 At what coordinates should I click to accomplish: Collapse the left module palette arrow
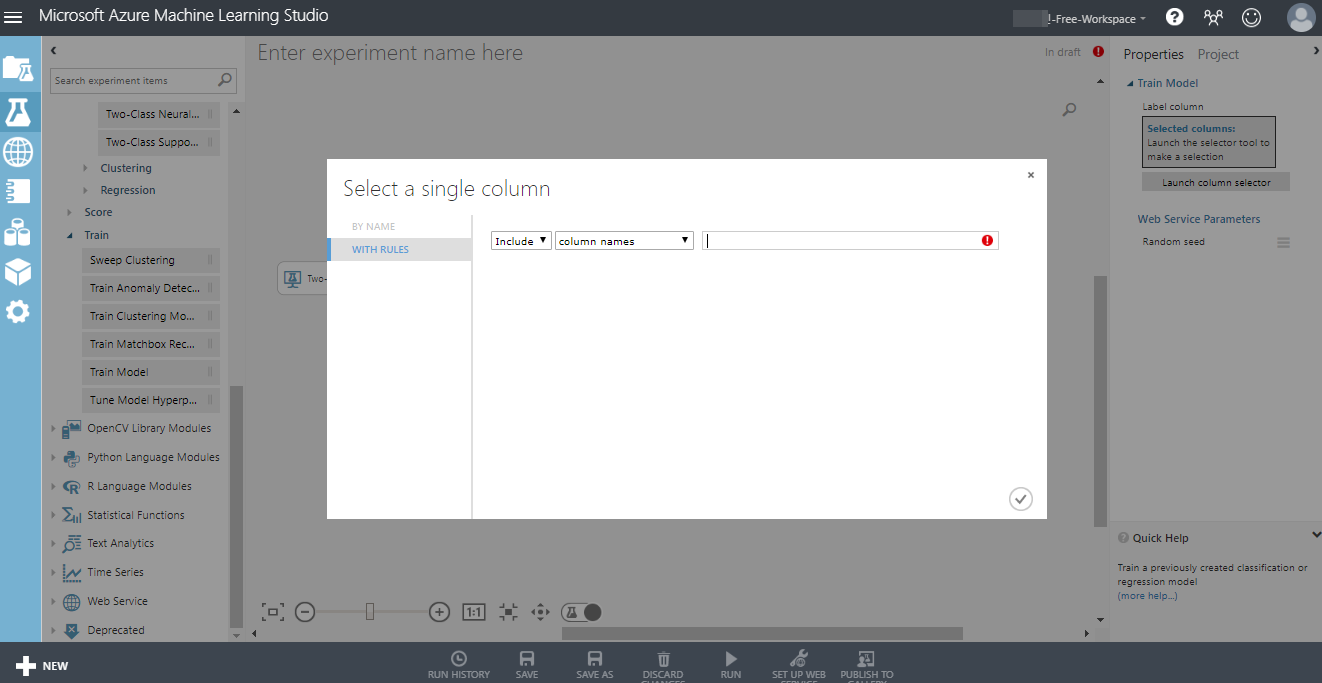point(53,50)
